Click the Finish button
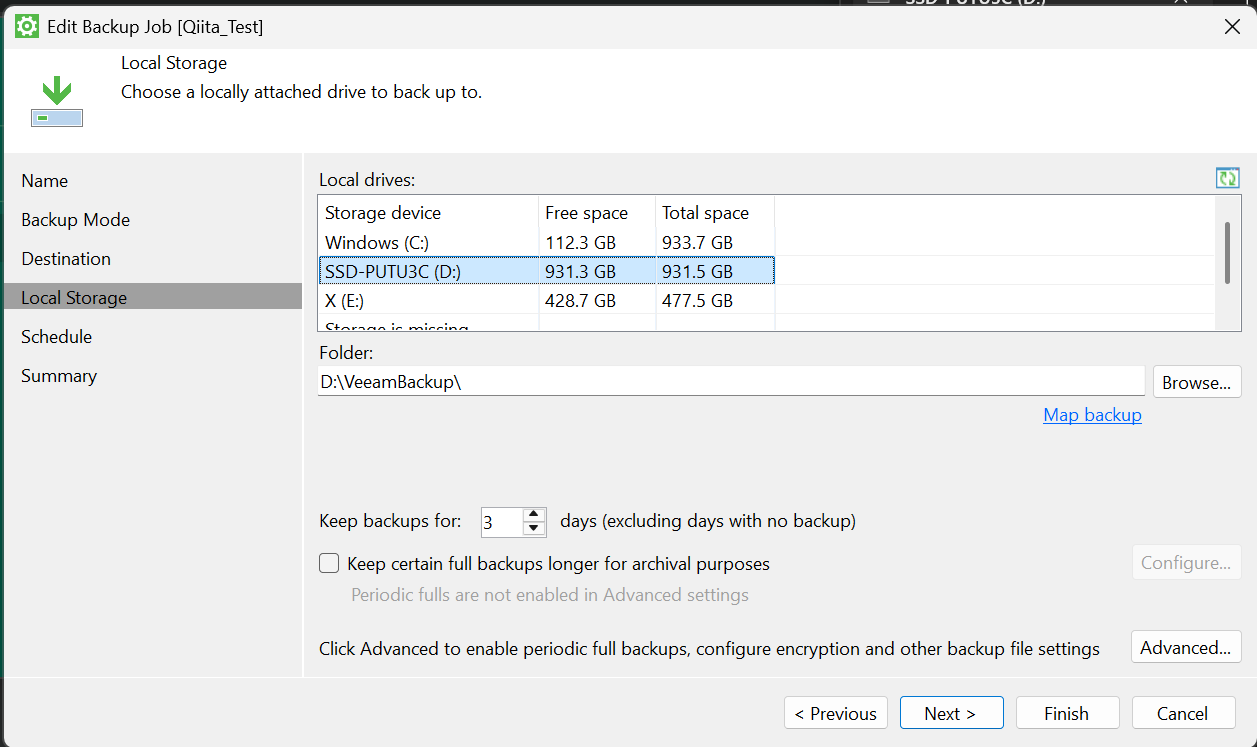 point(1067,713)
